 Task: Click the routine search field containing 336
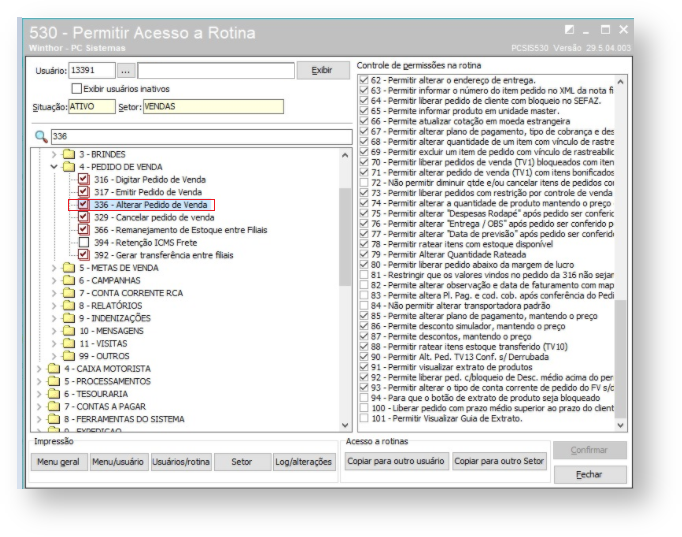(201, 137)
